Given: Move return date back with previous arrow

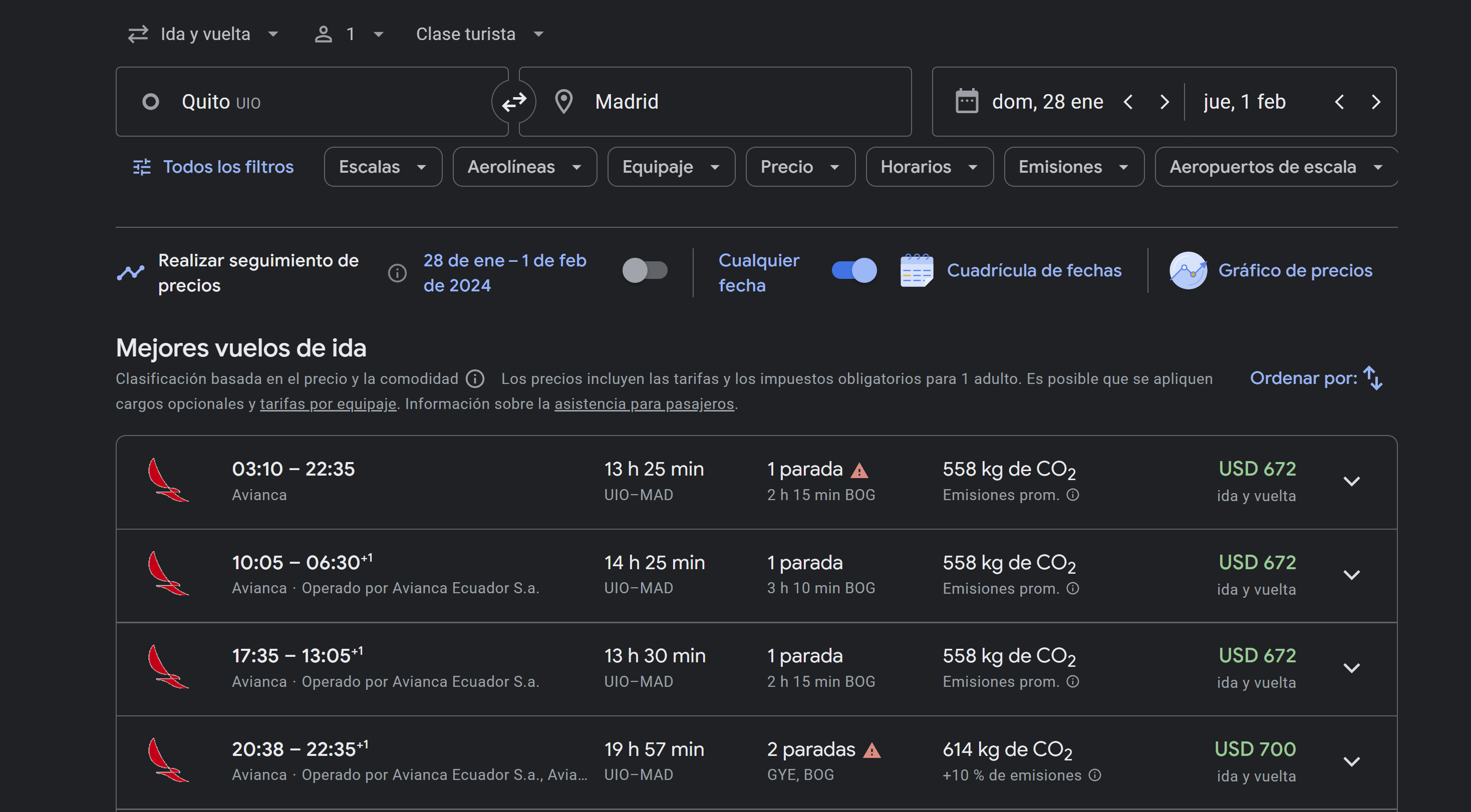Looking at the screenshot, I should (1339, 102).
